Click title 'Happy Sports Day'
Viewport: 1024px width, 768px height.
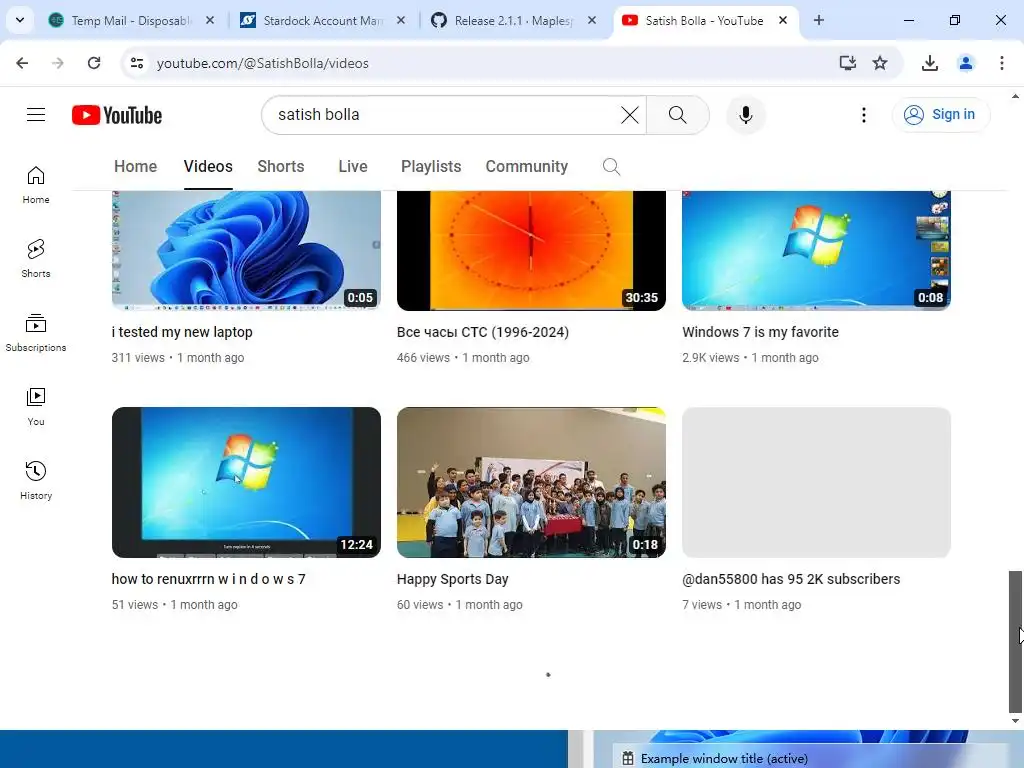click(453, 579)
